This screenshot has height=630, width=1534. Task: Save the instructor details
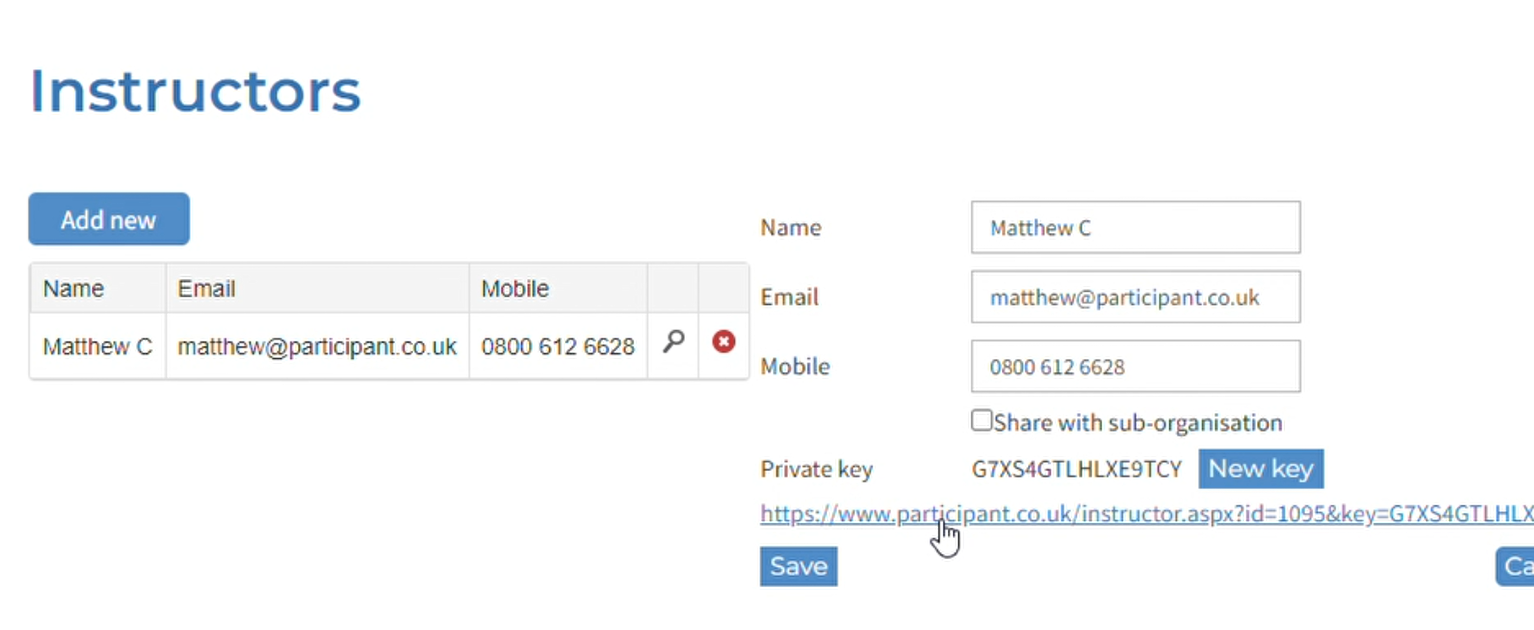[x=798, y=566]
